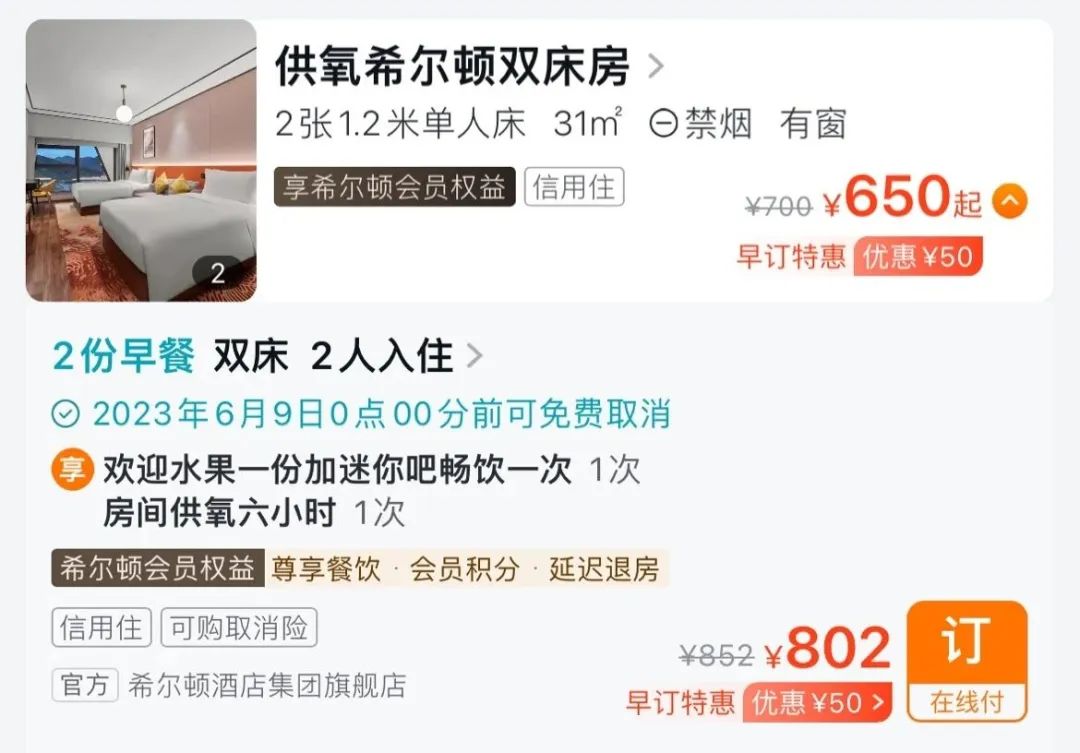Viewport: 1080px width, 753px height.
Task: Tap the orange 订 booking button
Action: coord(967,661)
